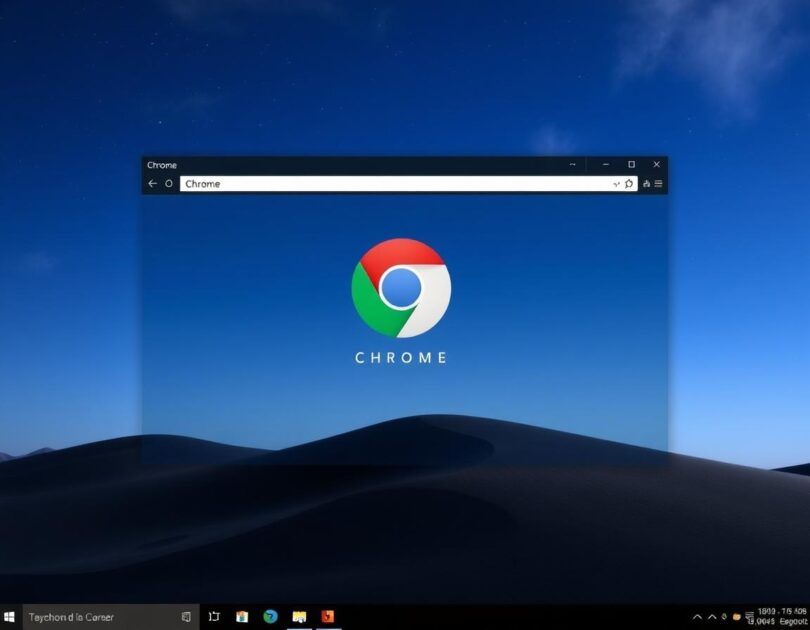Click the icon inside the taskbar search box
Screen dimensions: 810x630
click(x=186, y=617)
